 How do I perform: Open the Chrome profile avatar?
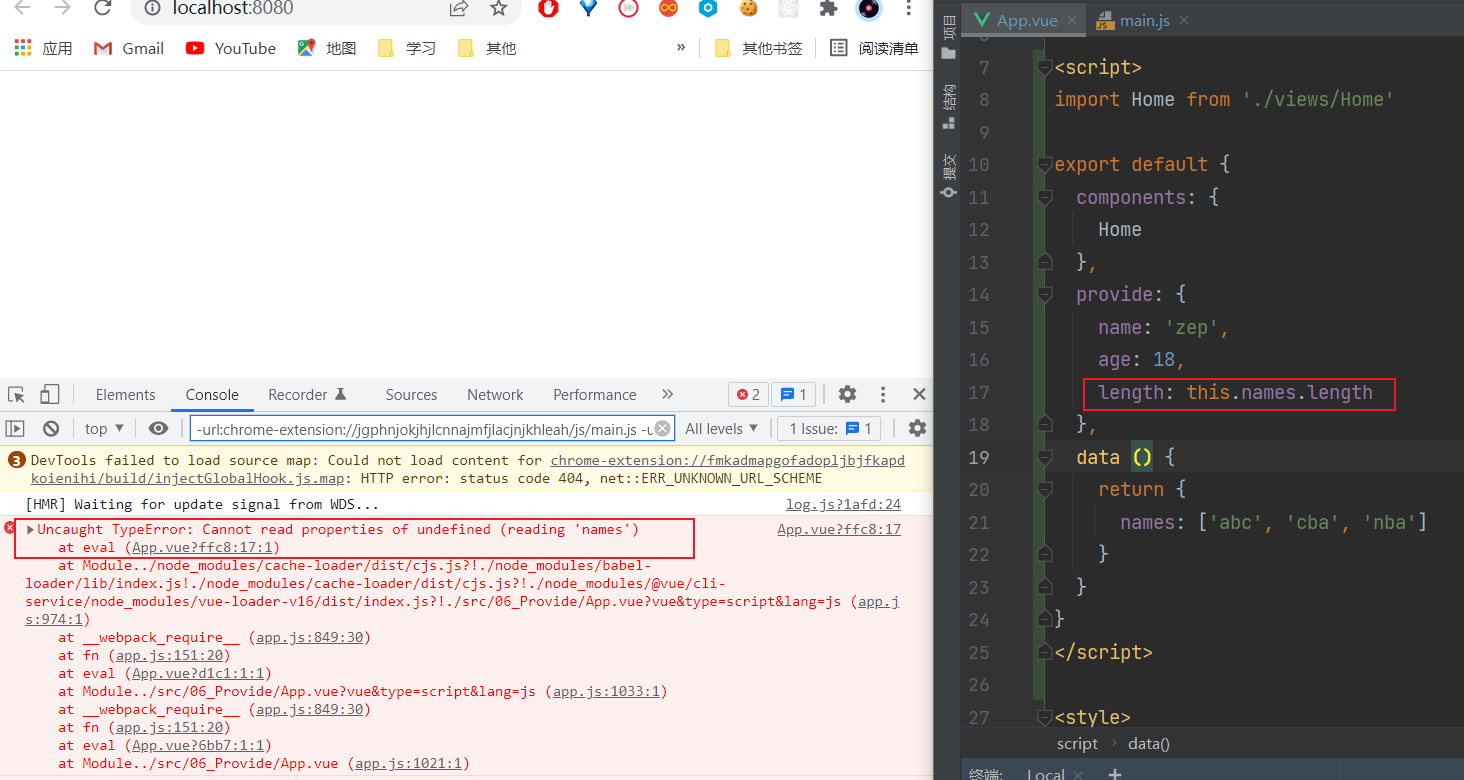[x=869, y=9]
